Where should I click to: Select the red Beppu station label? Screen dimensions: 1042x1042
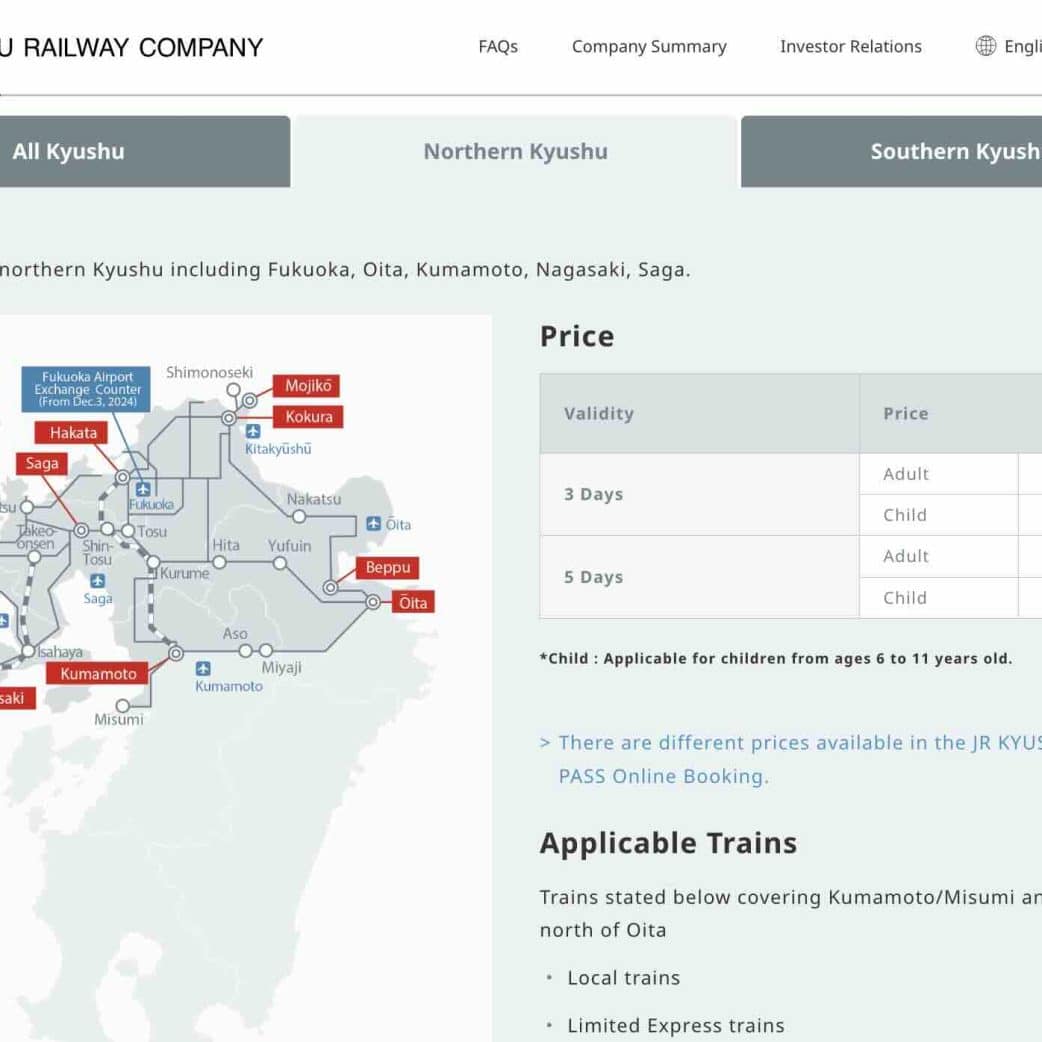click(x=388, y=568)
